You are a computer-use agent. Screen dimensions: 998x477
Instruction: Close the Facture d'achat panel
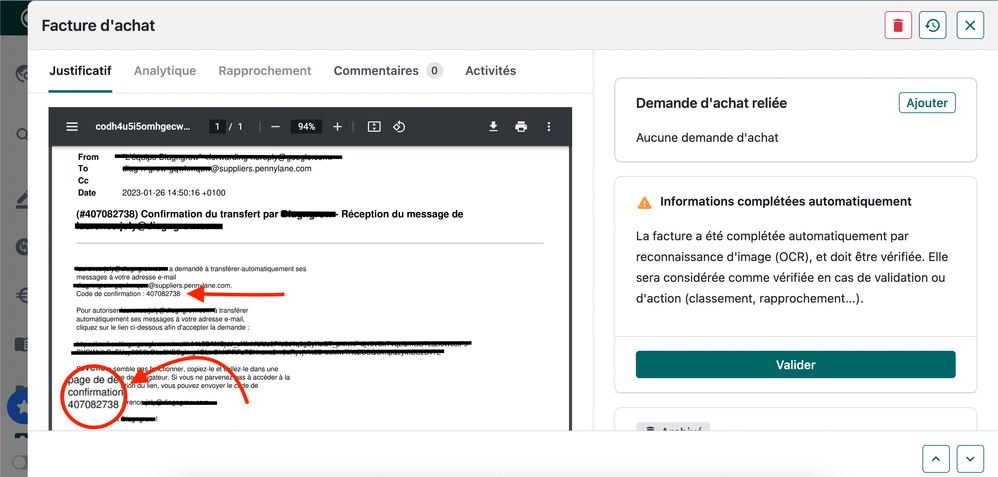(x=970, y=25)
